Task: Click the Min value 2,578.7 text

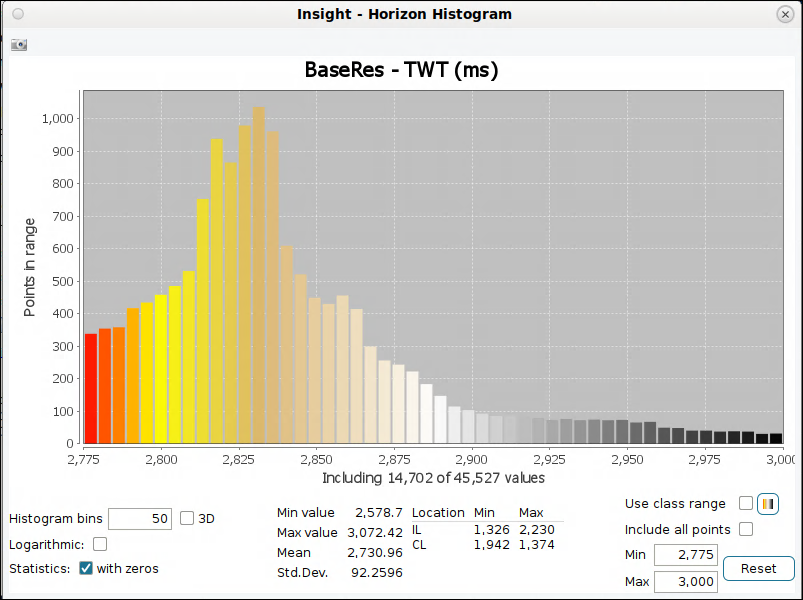Action: [x=379, y=512]
